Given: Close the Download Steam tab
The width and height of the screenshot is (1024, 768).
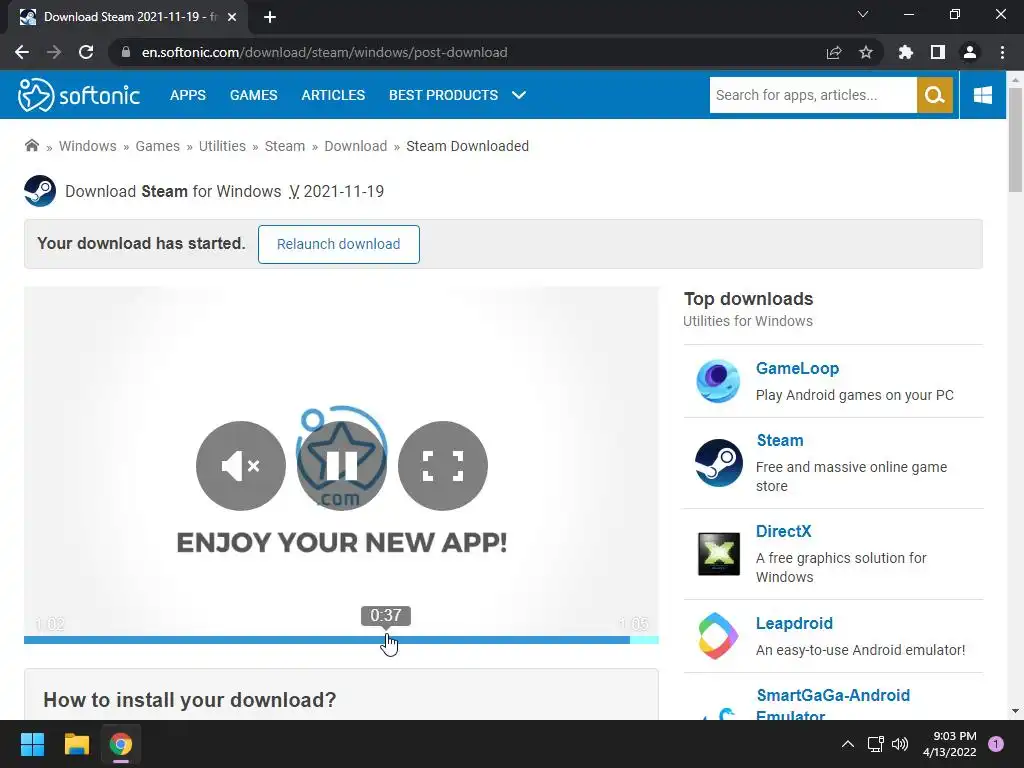Looking at the screenshot, I should pos(232,17).
